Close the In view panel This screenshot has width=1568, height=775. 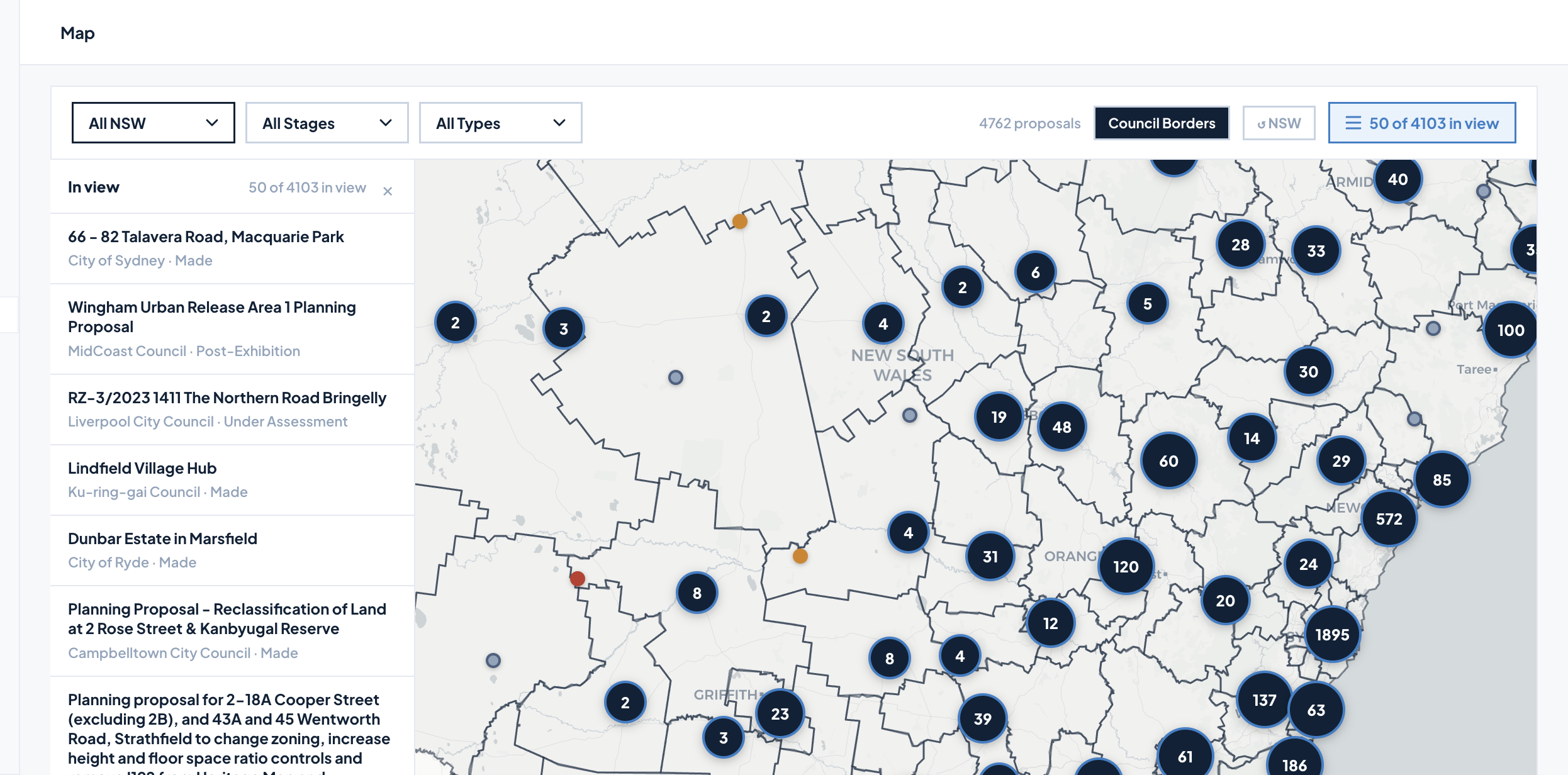point(388,191)
